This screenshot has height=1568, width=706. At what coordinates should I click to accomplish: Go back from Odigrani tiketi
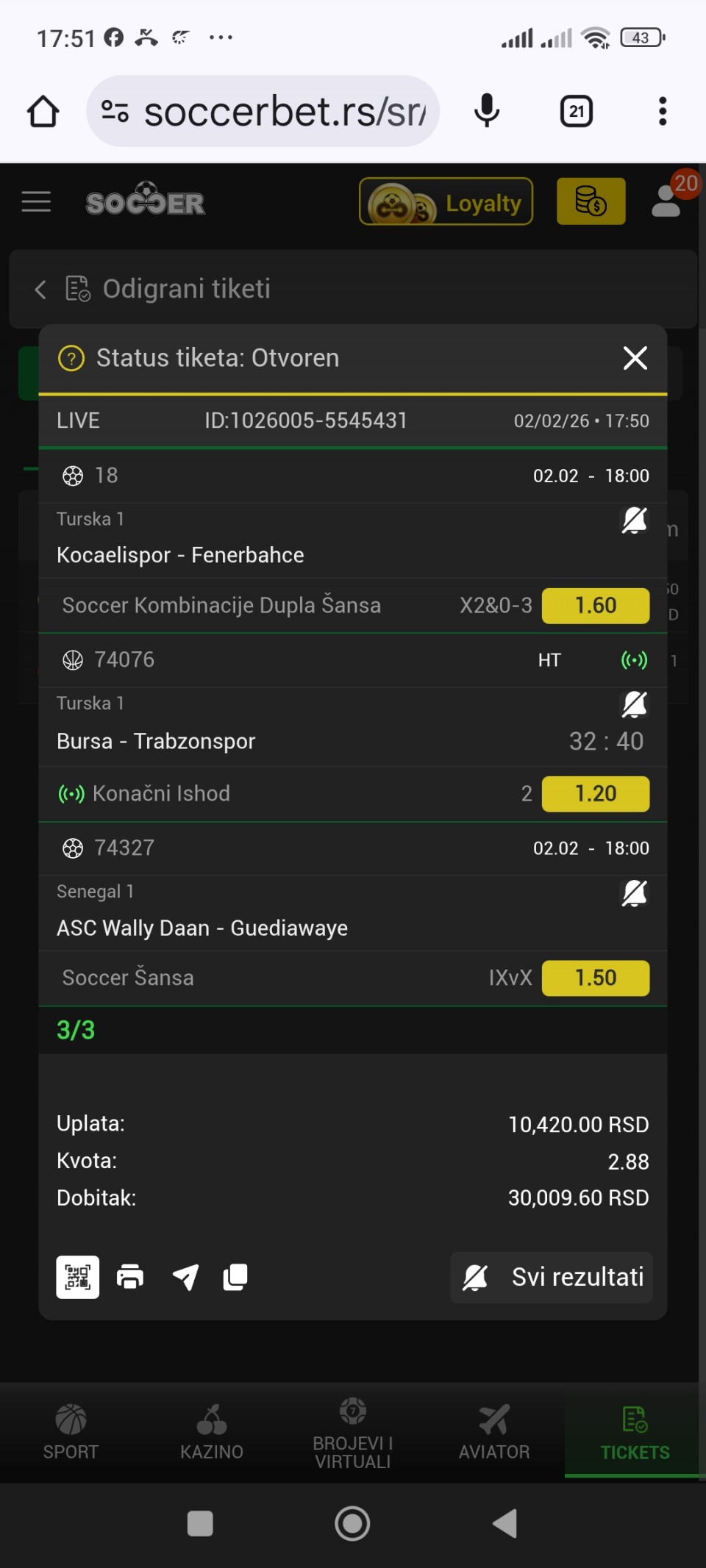pos(40,290)
